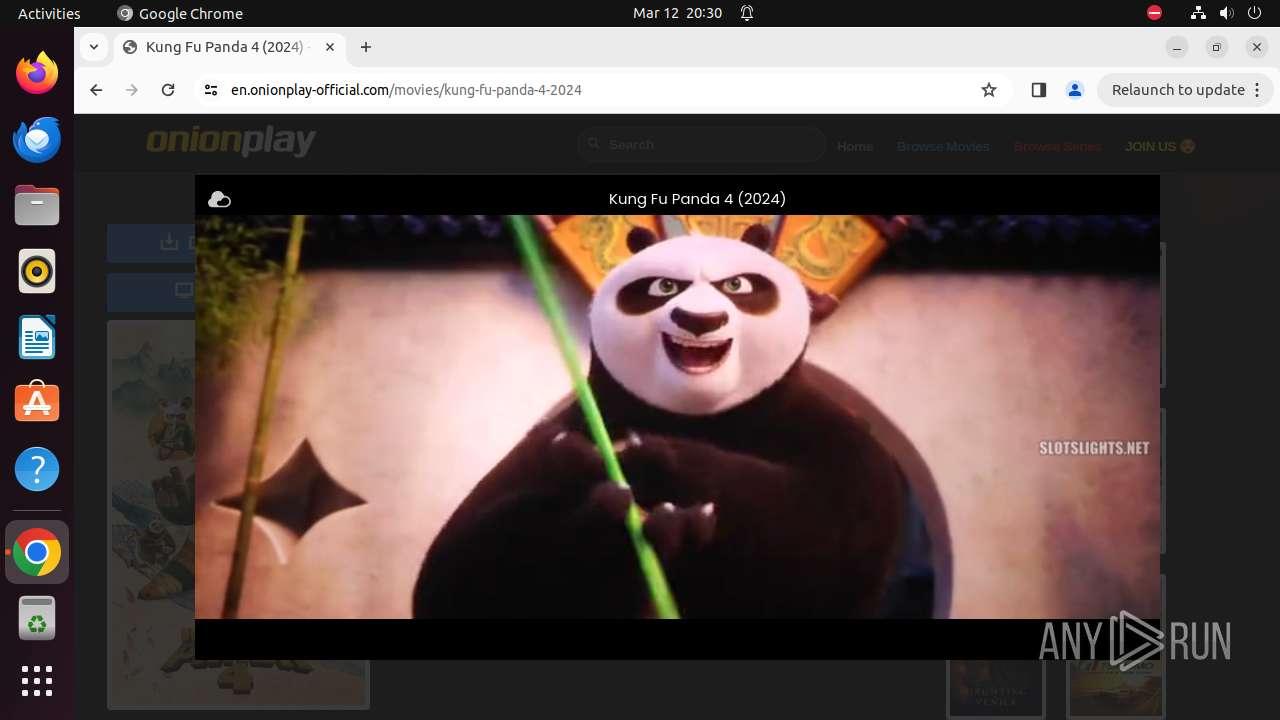This screenshot has width=1280, height=720.
Task: Open the Browse Series link
Action: pyautogui.click(x=1057, y=147)
